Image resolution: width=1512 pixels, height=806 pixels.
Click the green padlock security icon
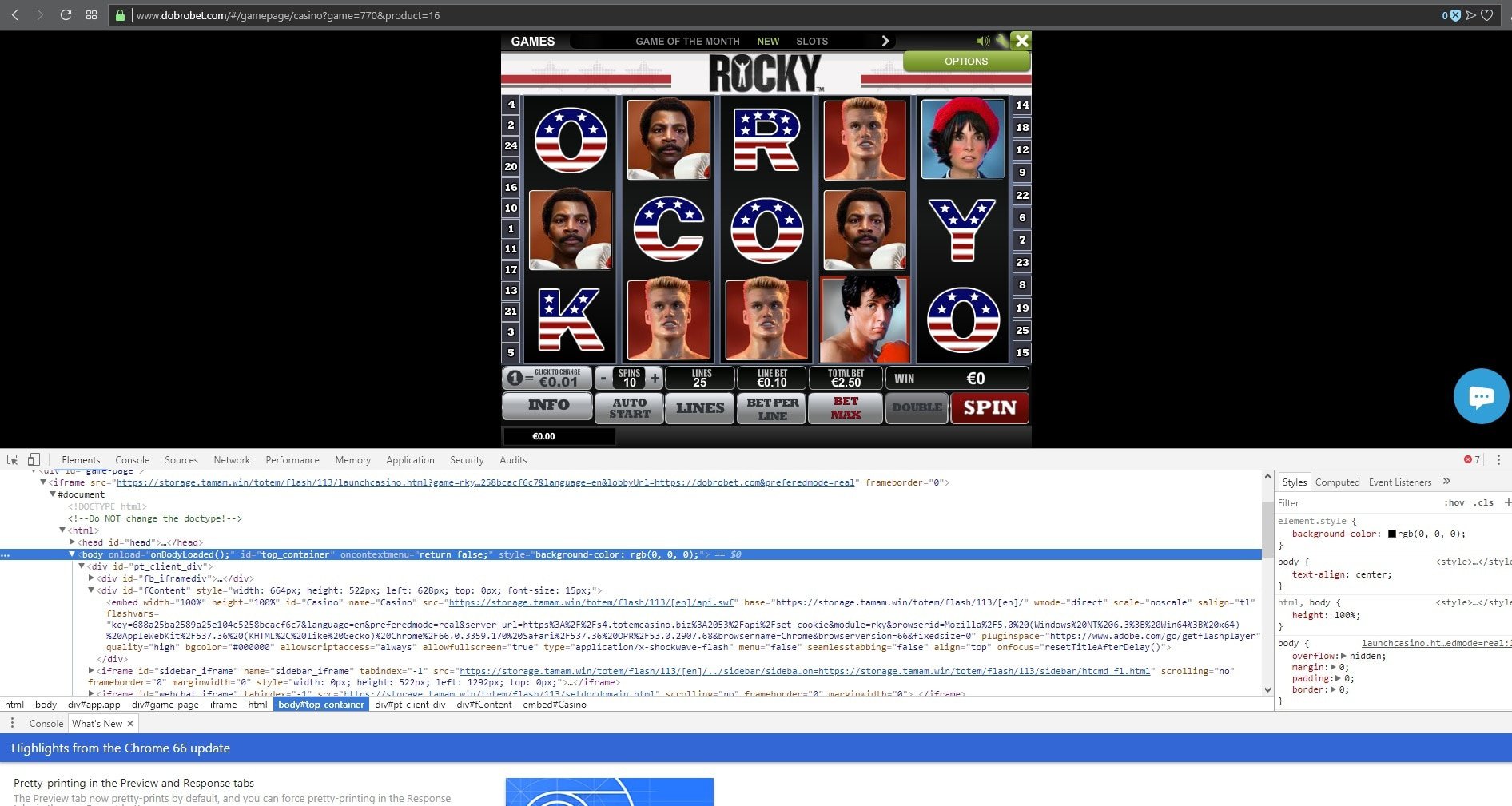pos(120,15)
